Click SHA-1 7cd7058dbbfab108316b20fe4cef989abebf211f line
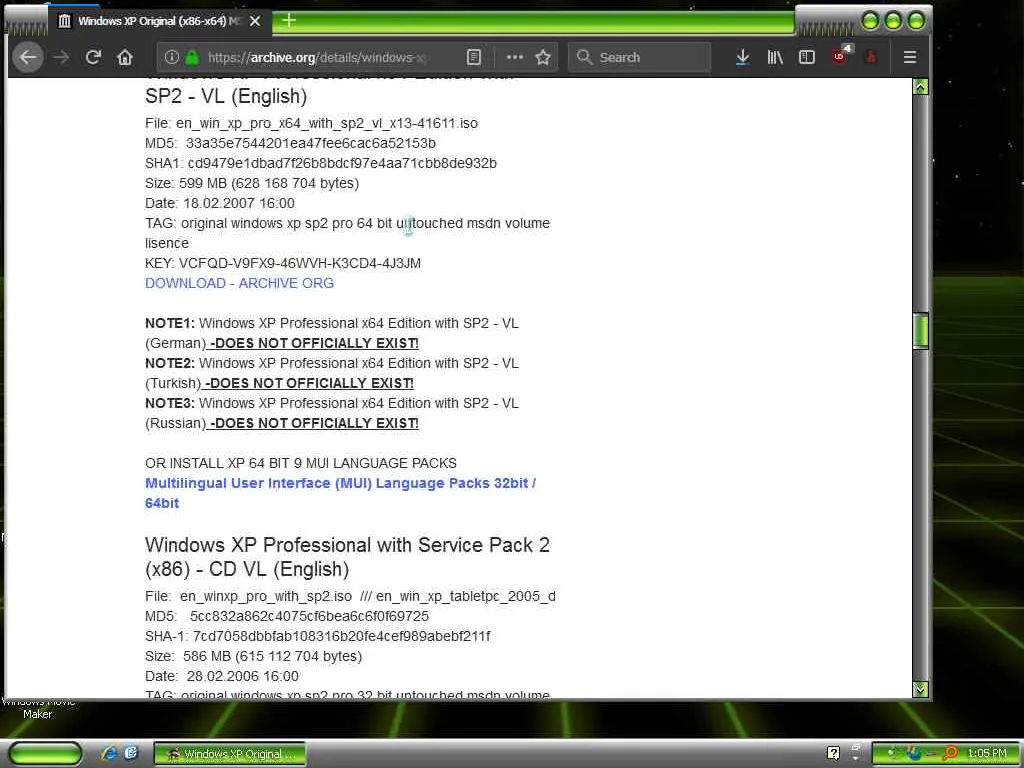Screen dimensions: 1024x768 click(317, 636)
